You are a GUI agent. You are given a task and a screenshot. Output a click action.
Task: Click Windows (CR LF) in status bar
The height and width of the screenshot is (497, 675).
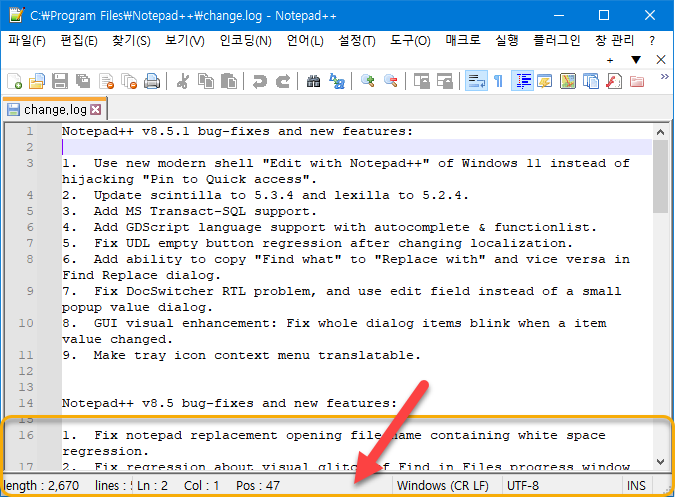[443, 486]
